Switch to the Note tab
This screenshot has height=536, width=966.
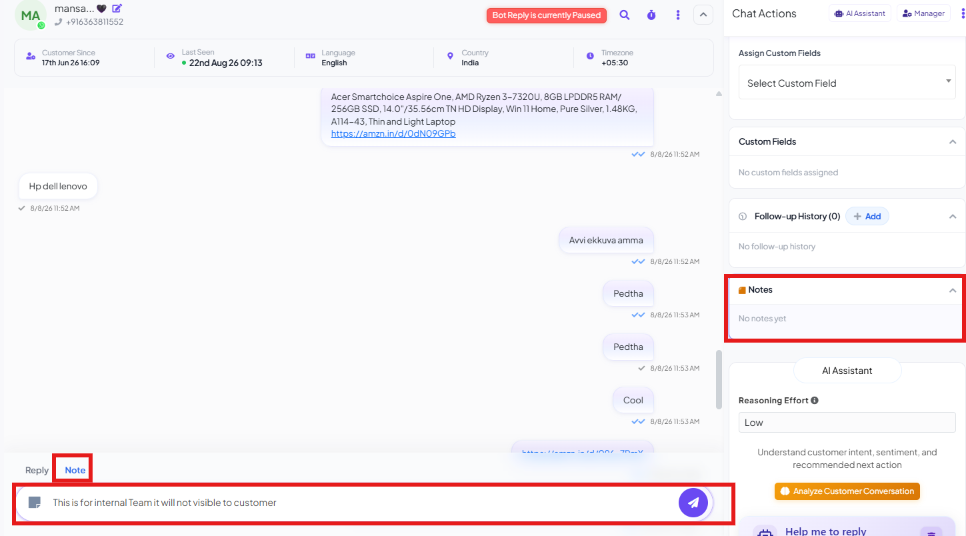tap(75, 470)
